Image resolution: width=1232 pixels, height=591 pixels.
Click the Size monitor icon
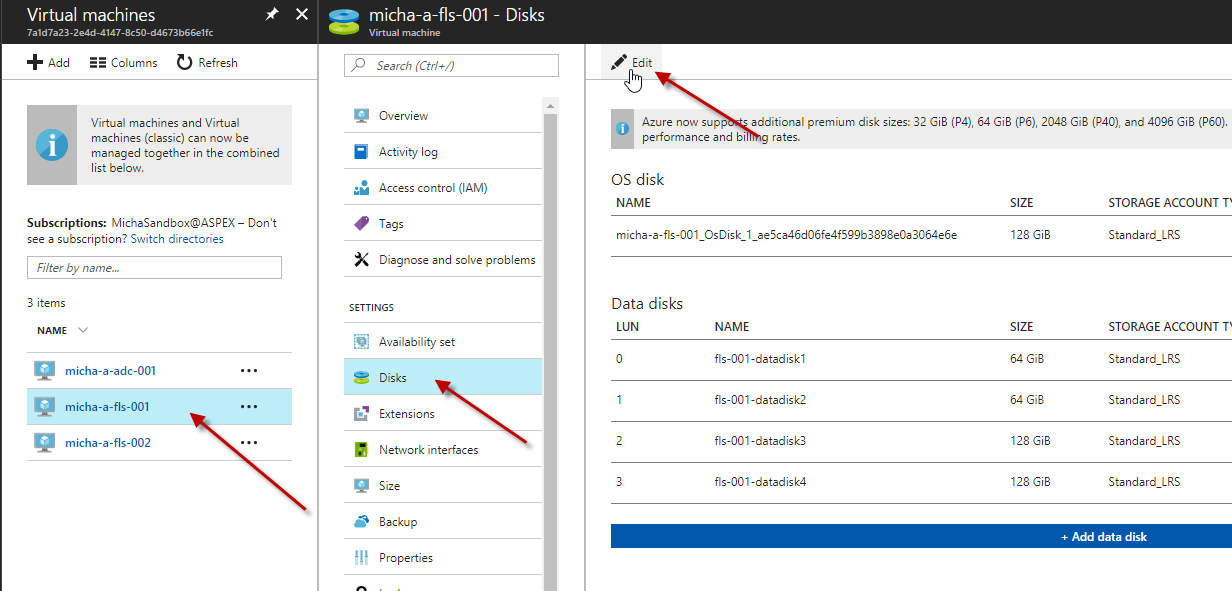(362, 486)
